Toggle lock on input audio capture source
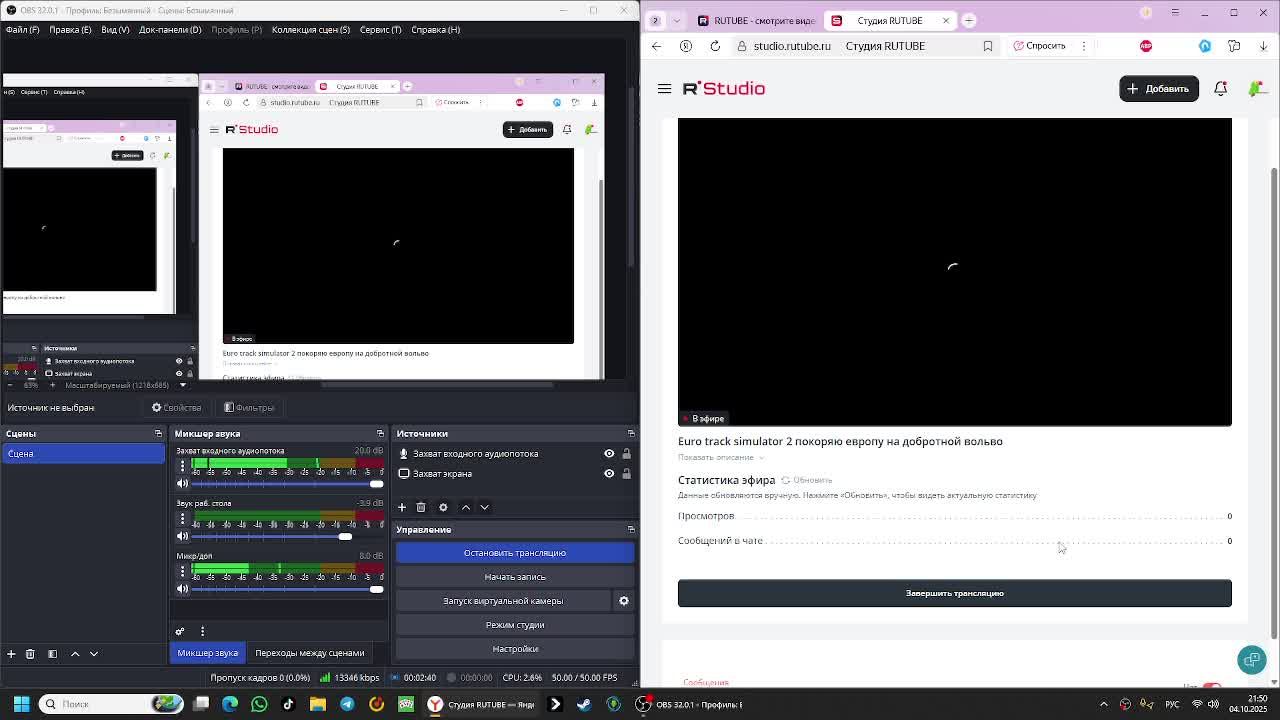Viewport: 1280px width, 720px height. pos(626,454)
